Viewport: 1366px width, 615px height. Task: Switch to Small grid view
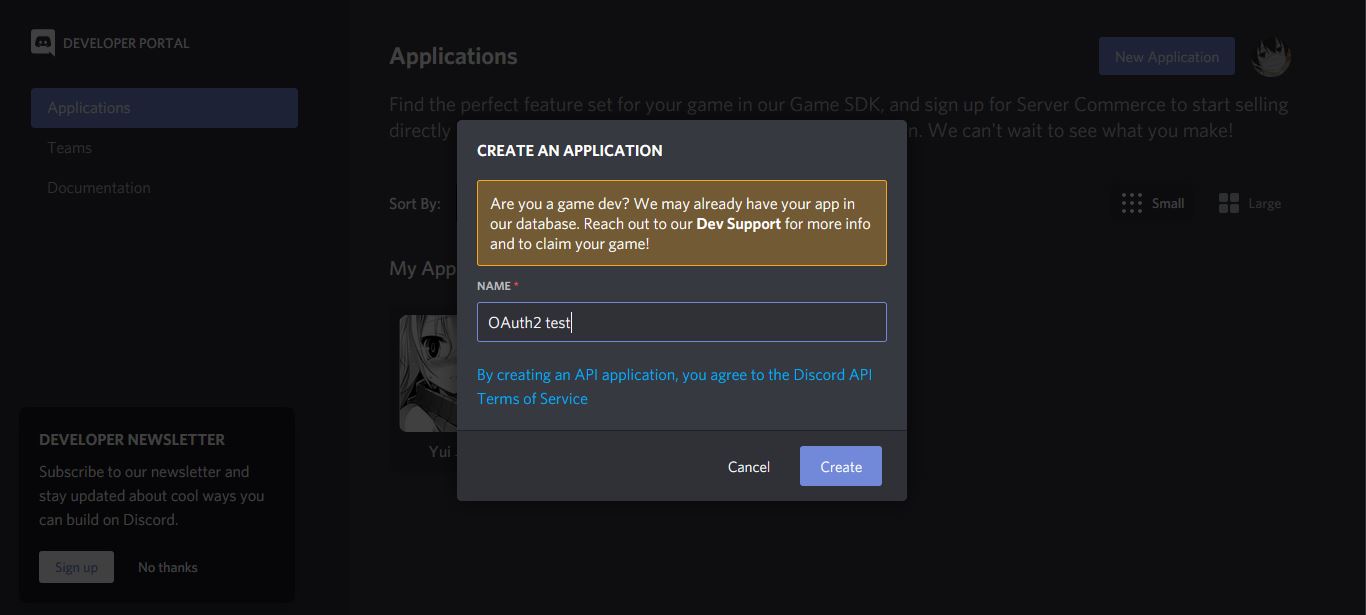pos(1153,203)
